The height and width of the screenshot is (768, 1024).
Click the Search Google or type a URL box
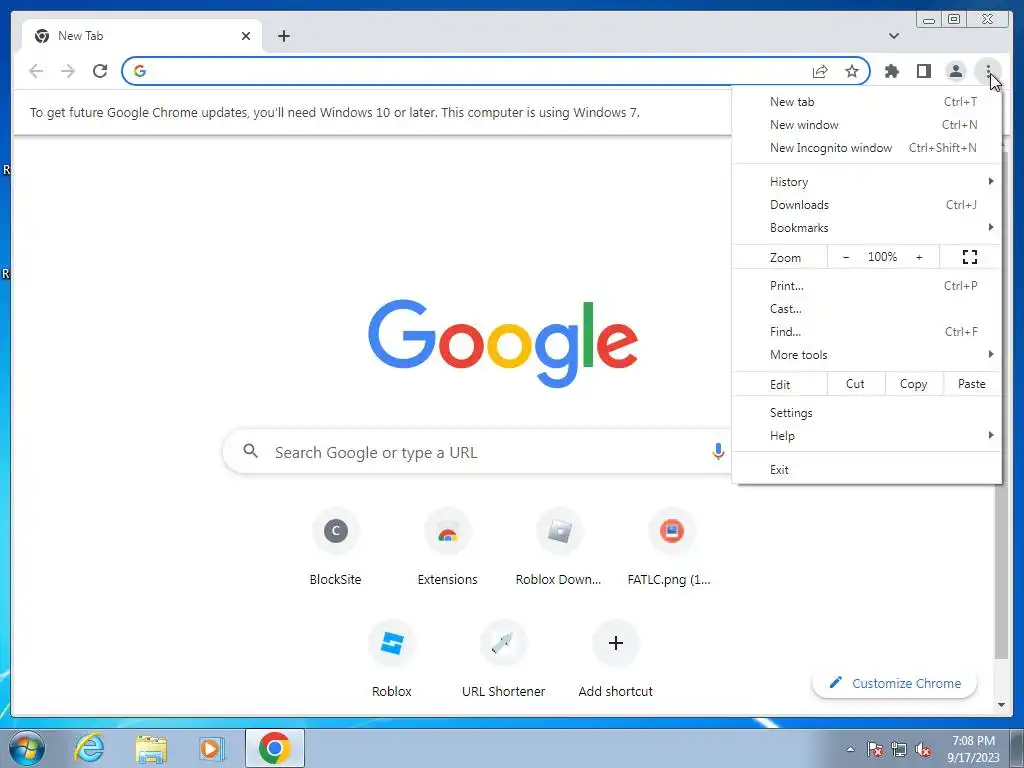[477, 451]
